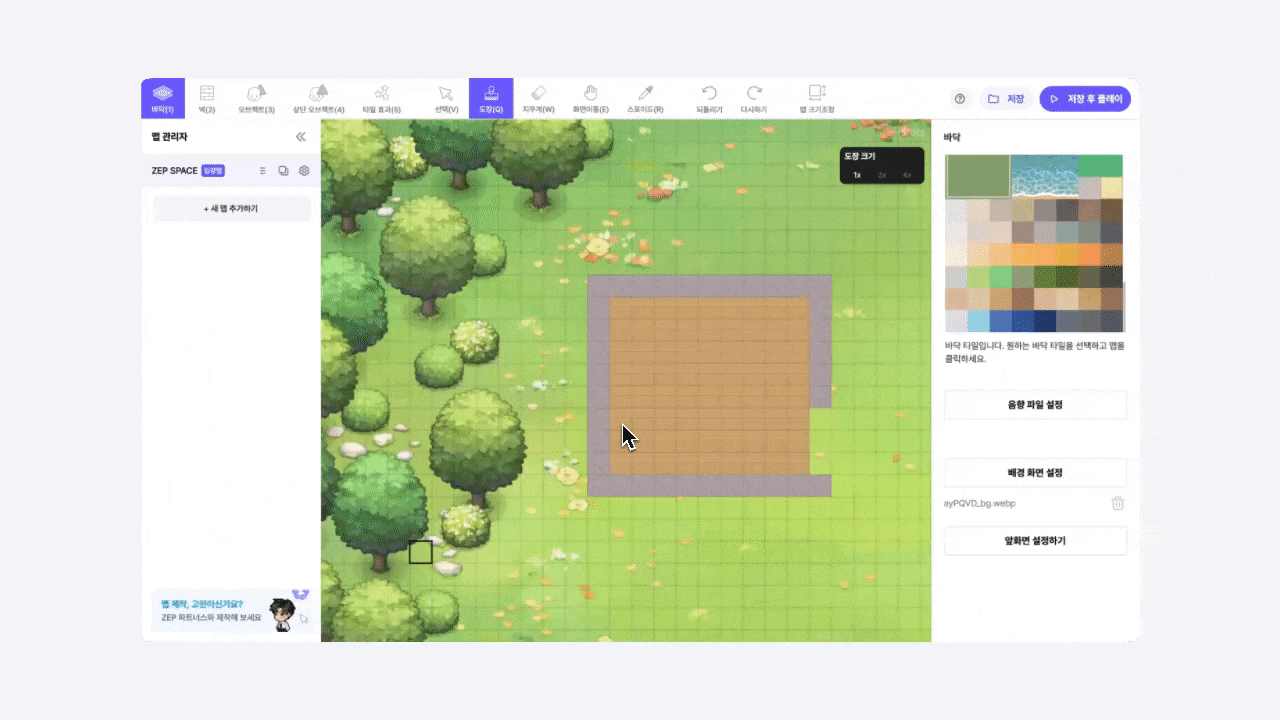Set stamp size to 4x

pos(907,175)
